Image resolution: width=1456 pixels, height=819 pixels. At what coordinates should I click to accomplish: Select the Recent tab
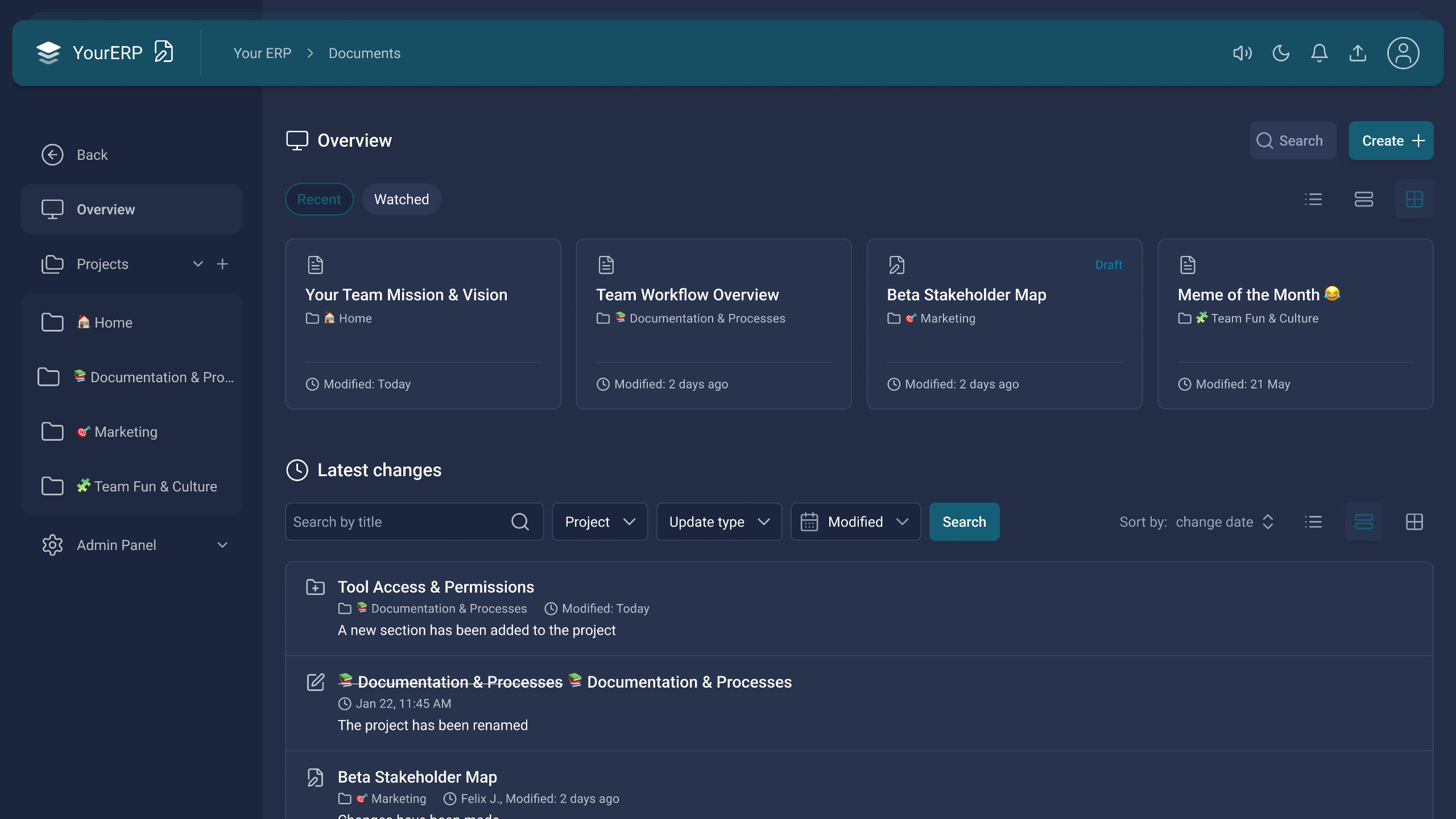tap(319, 199)
